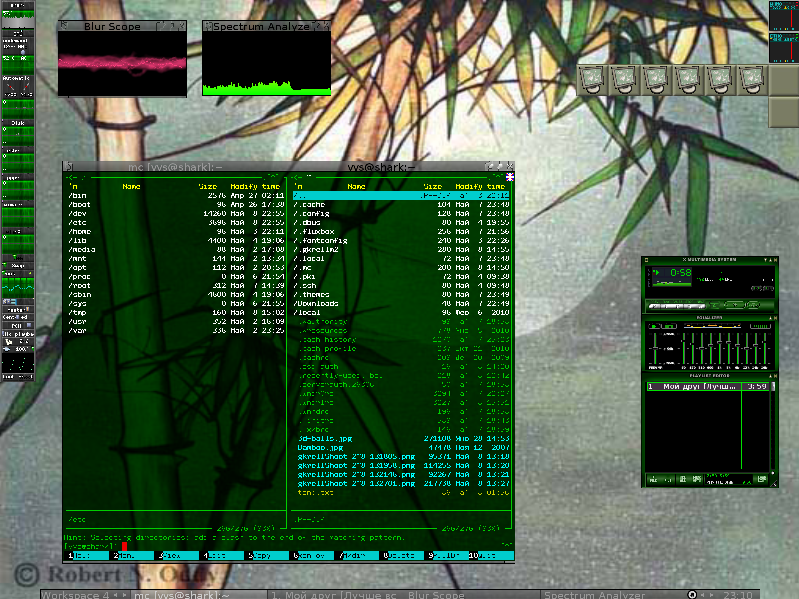Screen dimensions: 799x599
Task: Click the Spectrum Analyzer visualization window
Action: 267,64
